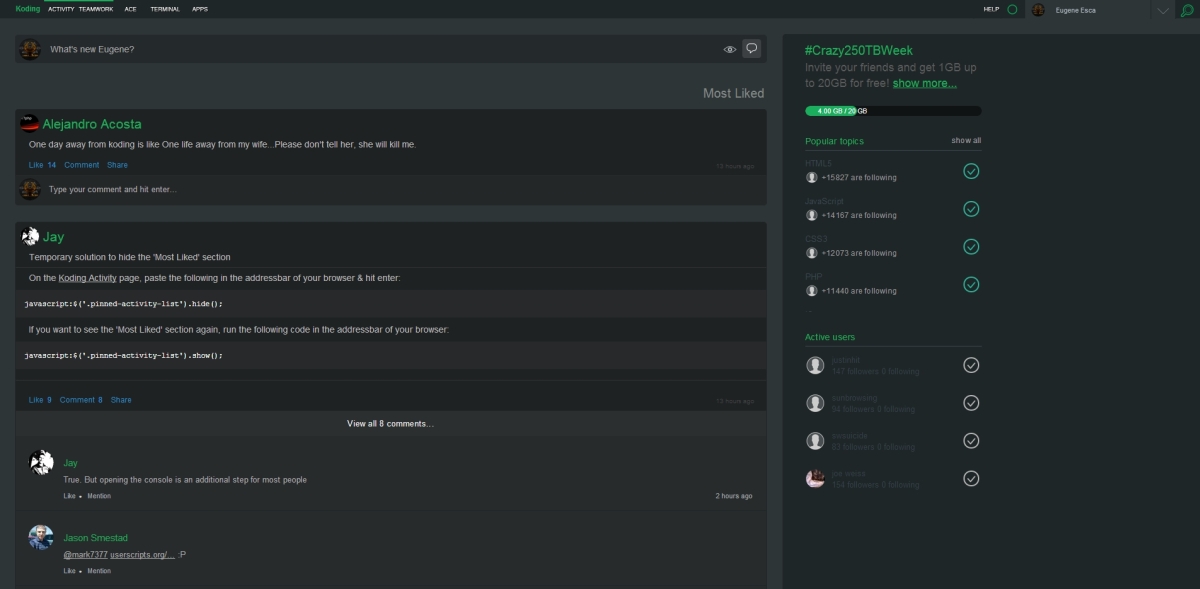Toggle the eye visibility icon on the post box
1200x589 pixels.
(729, 48)
